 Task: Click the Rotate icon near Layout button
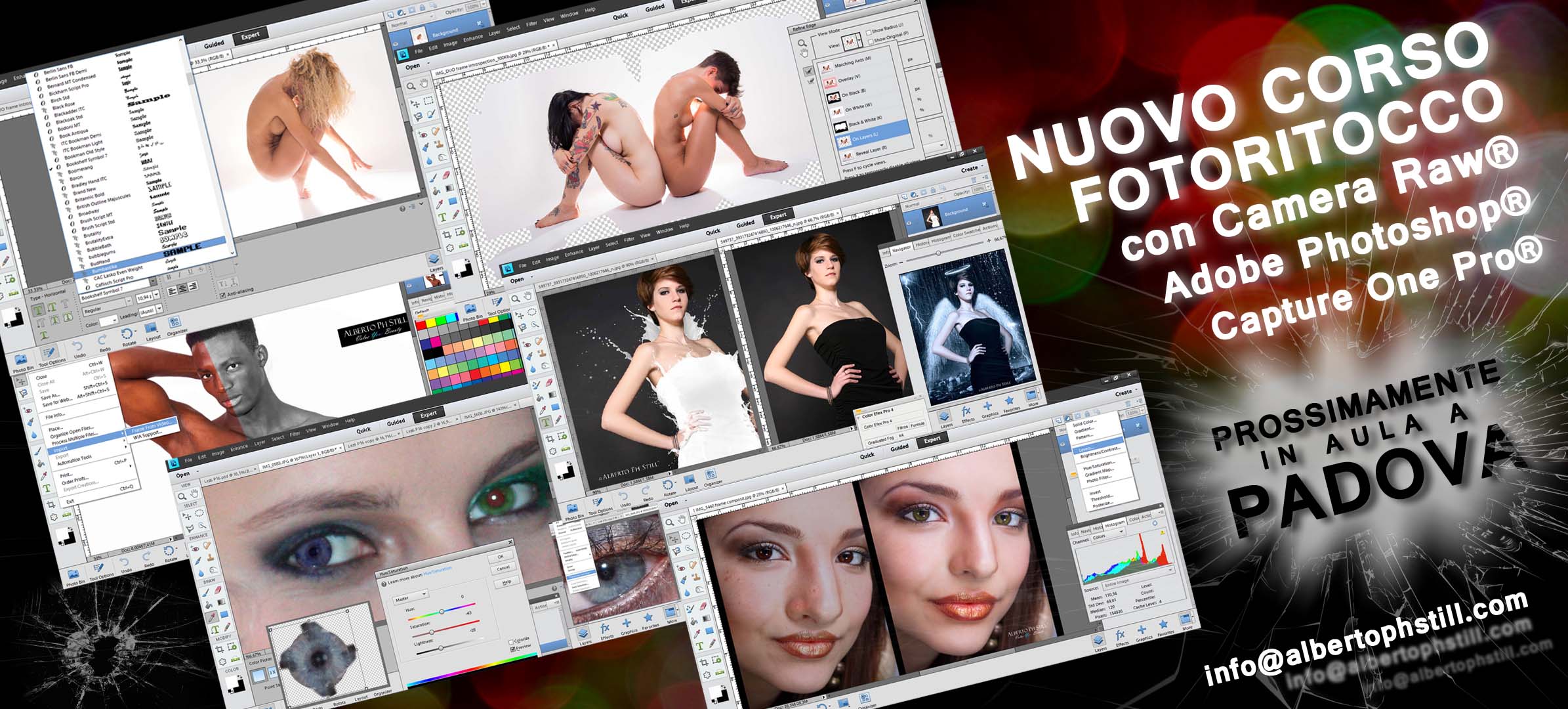(x=127, y=333)
